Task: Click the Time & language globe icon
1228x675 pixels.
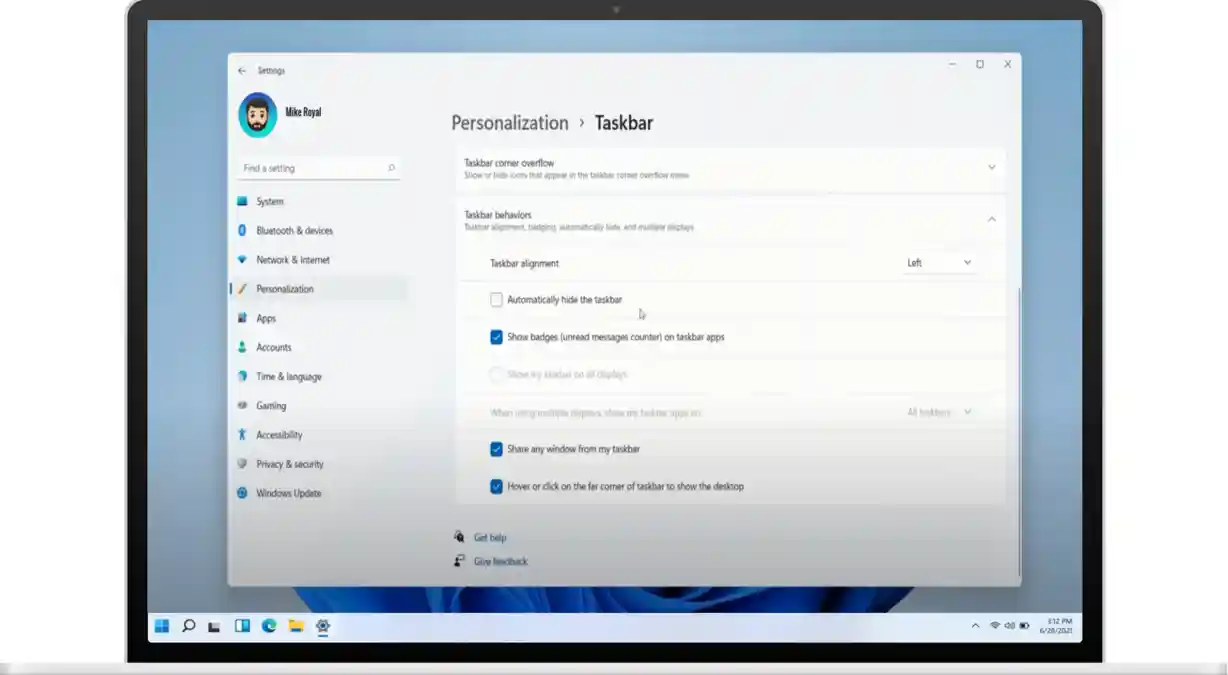Action: tap(242, 376)
